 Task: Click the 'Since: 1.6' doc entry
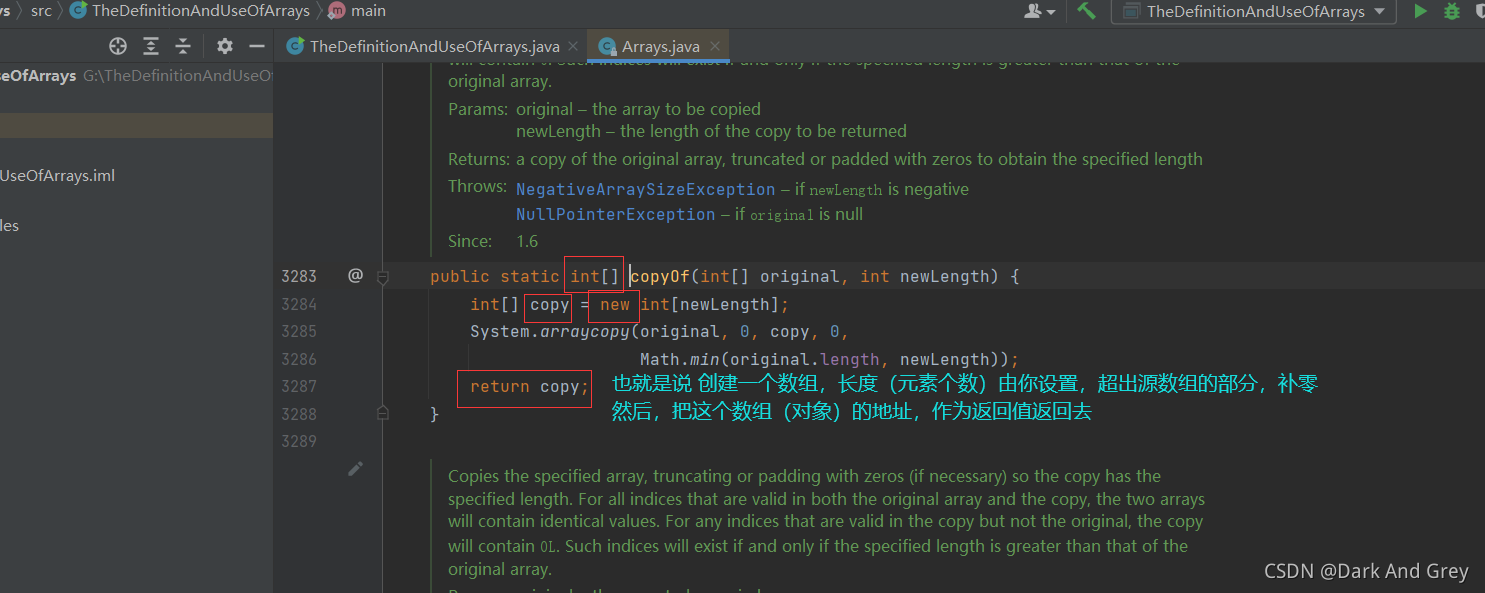493,241
